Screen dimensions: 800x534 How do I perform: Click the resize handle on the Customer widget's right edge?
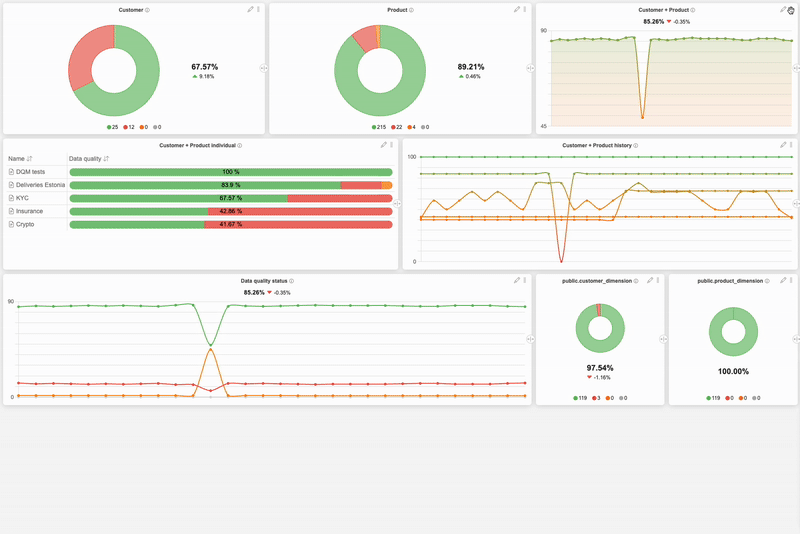264,68
